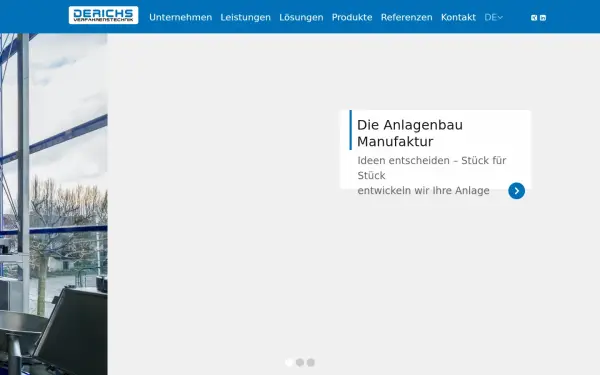Click the 'entwickeln wir Ihre Anlage' text
The height and width of the screenshot is (375, 600).
(424, 191)
